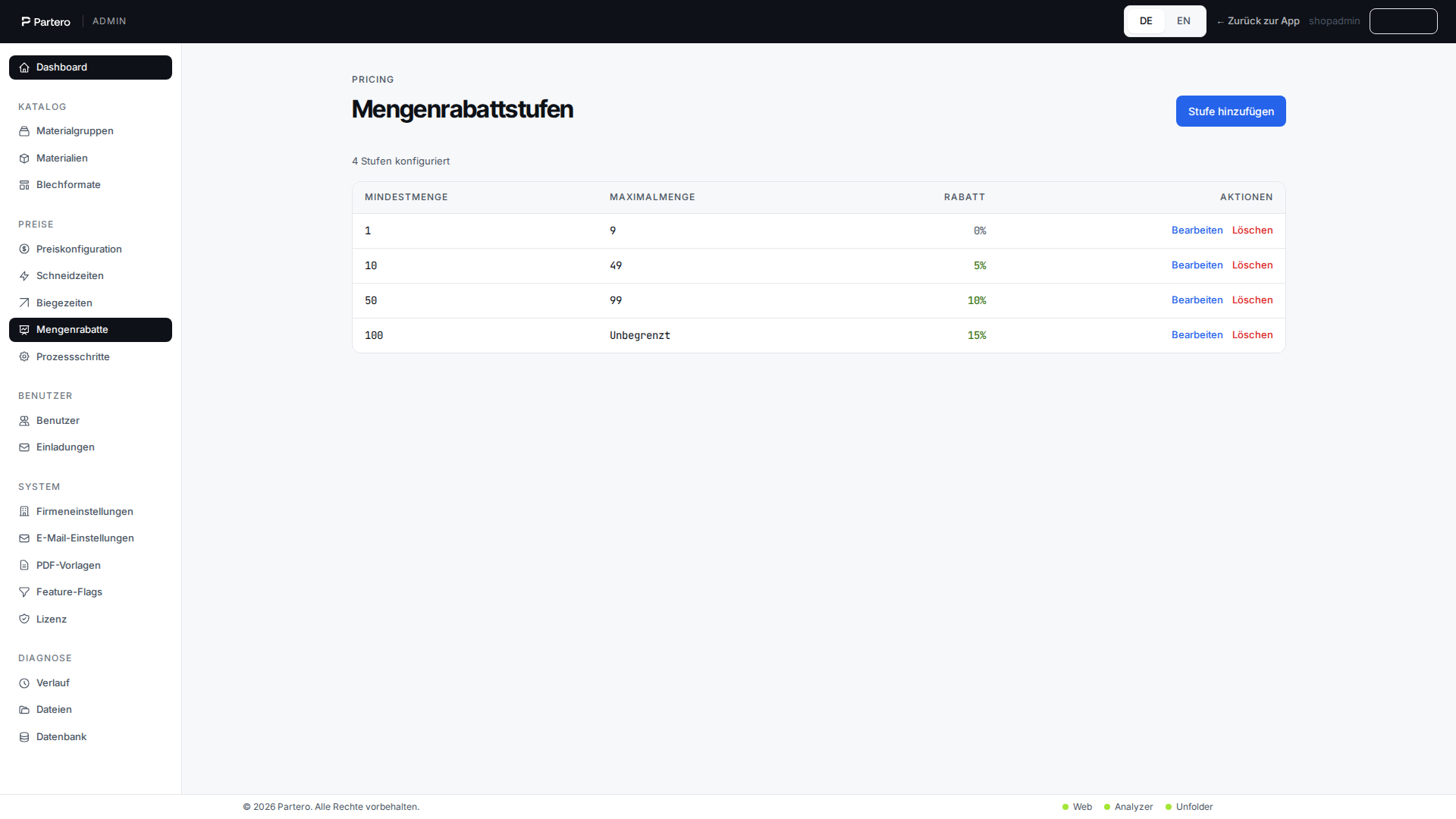This screenshot has width=1456, height=819.
Task: Click the Schneidzeiten lightning icon
Action: coord(24,276)
